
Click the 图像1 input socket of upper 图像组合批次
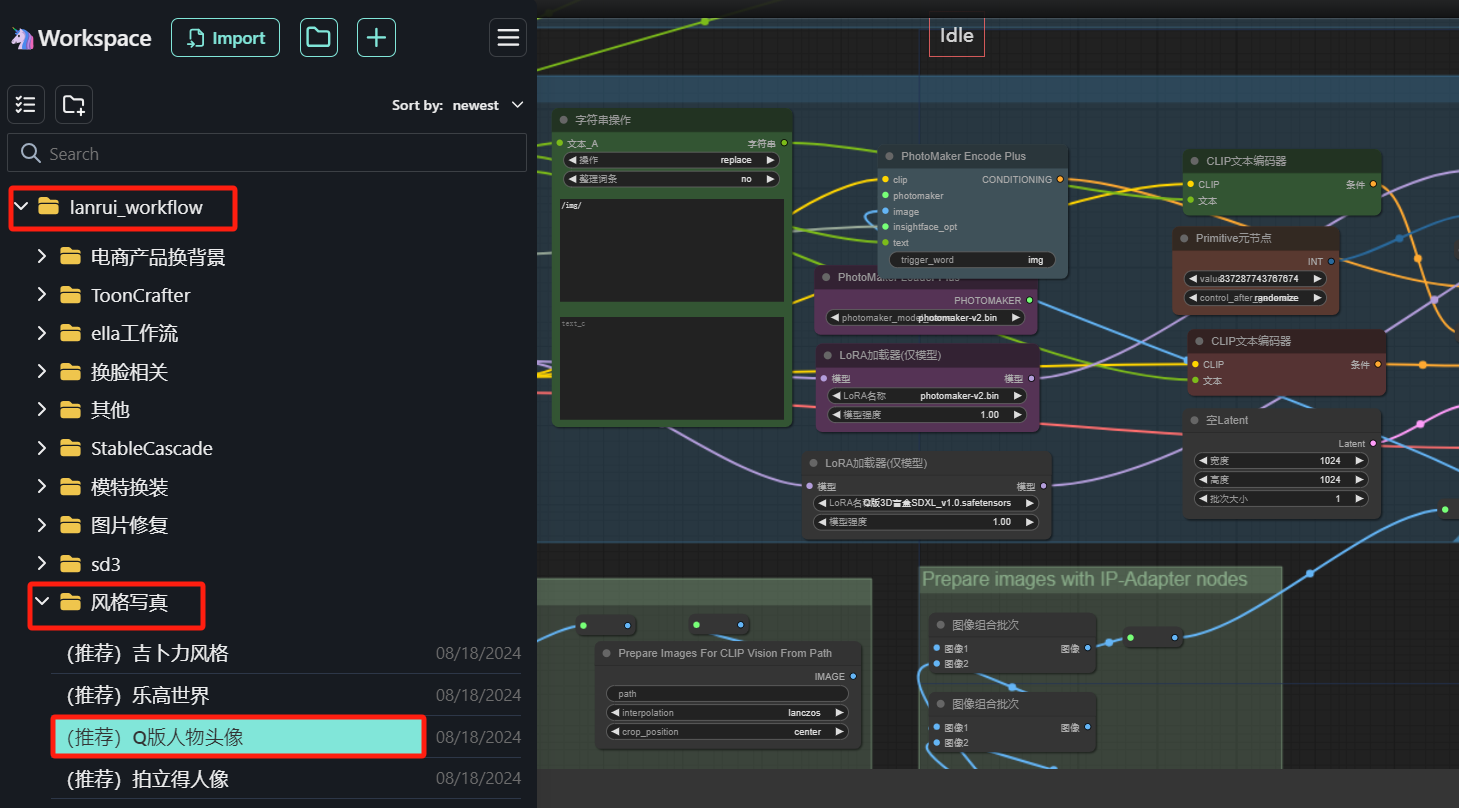[x=936, y=648]
